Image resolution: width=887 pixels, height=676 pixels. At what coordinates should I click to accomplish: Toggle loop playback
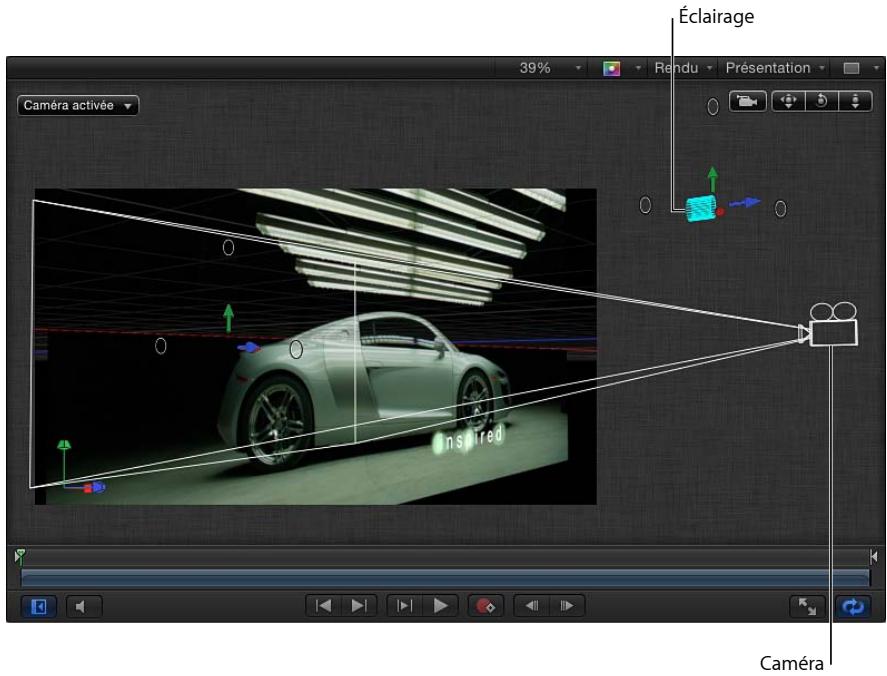coord(853,607)
